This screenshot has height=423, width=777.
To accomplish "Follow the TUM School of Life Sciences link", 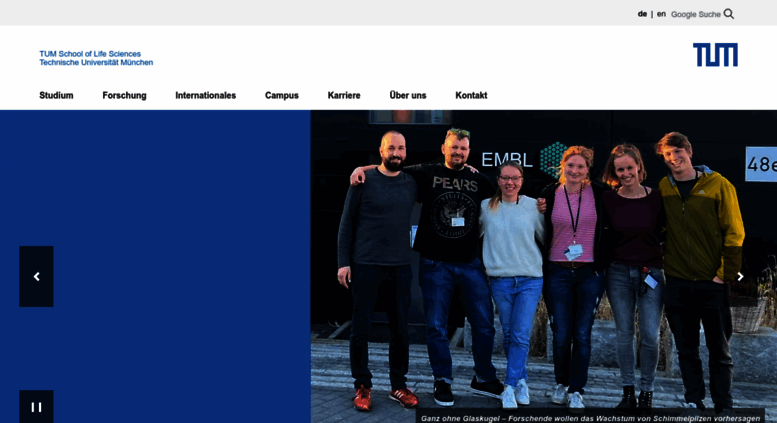I will (90, 53).
